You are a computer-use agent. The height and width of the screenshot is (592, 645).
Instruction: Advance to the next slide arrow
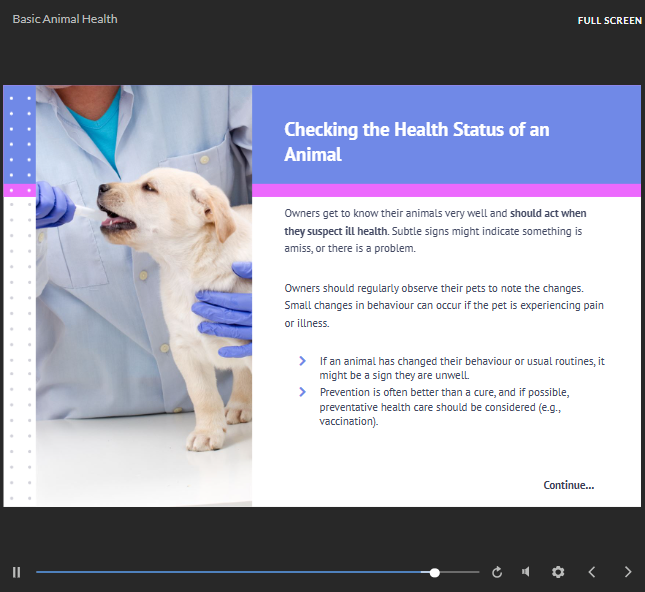pos(628,572)
